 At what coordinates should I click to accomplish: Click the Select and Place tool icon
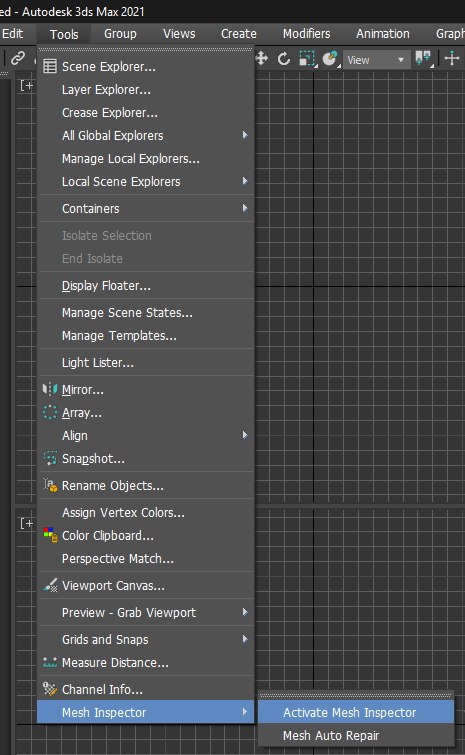coord(330,59)
